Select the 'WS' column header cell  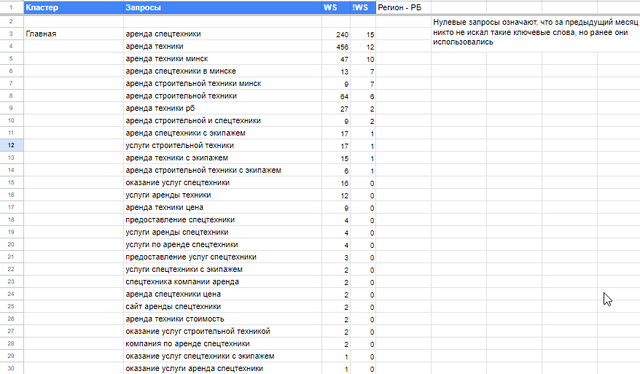click(x=336, y=7)
